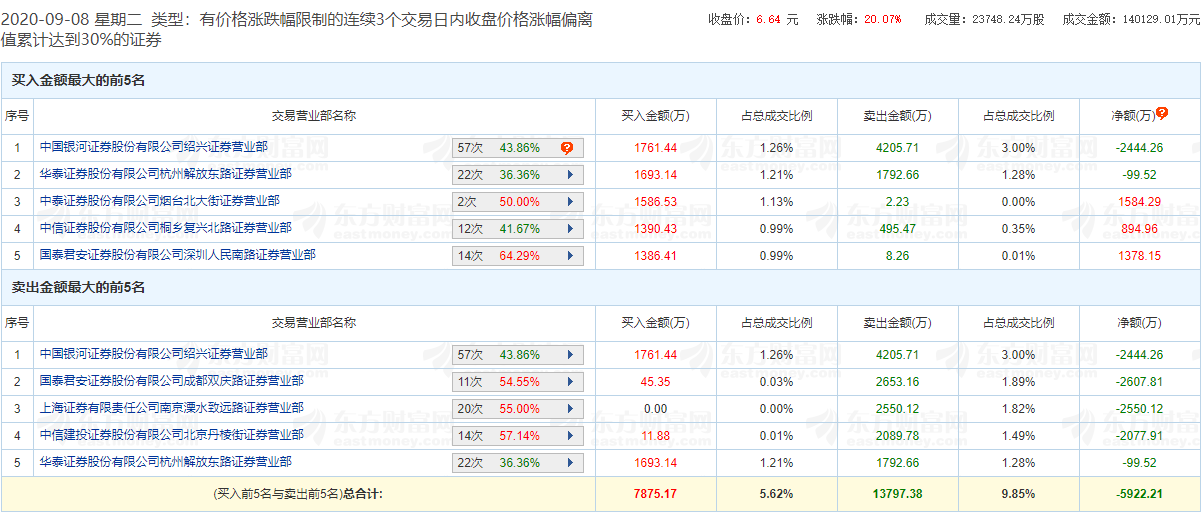
Task: Click the closing price value 6.64
Action: pyautogui.click(x=768, y=19)
